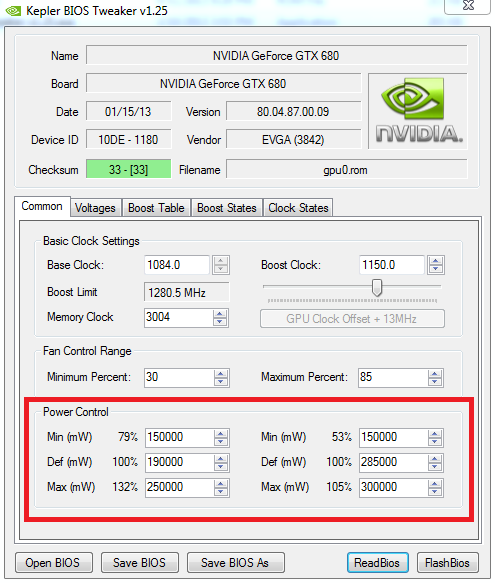Lower fan Maximum Percent with down arrow
This screenshot has width=495, height=583.
pyautogui.click(x=435, y=382)
